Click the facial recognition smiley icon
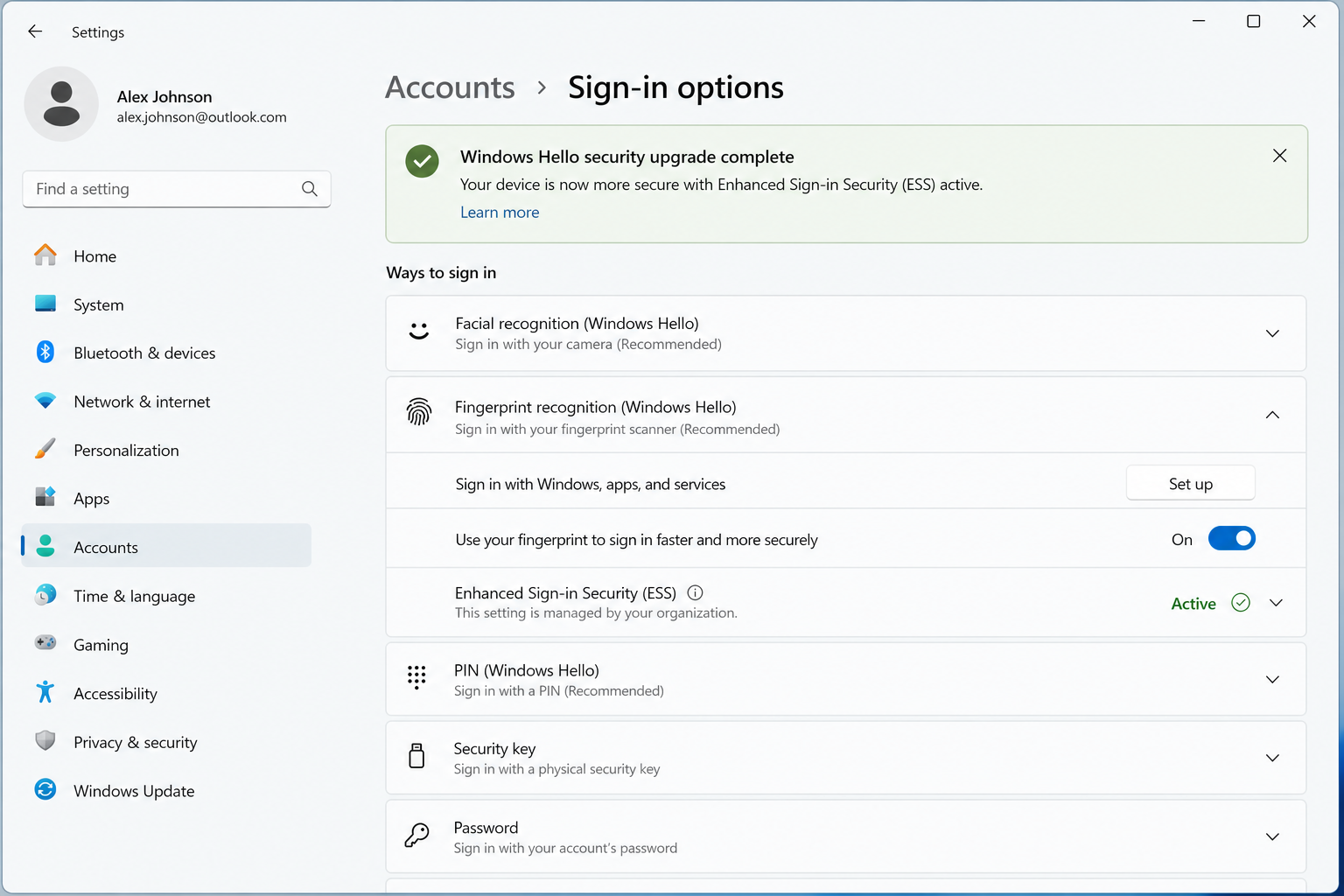Screen dimensions: 1344x896 point(419,332)
